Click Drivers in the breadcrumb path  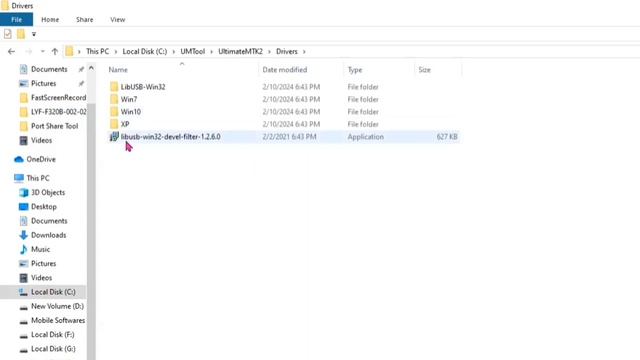click(287, 51)
